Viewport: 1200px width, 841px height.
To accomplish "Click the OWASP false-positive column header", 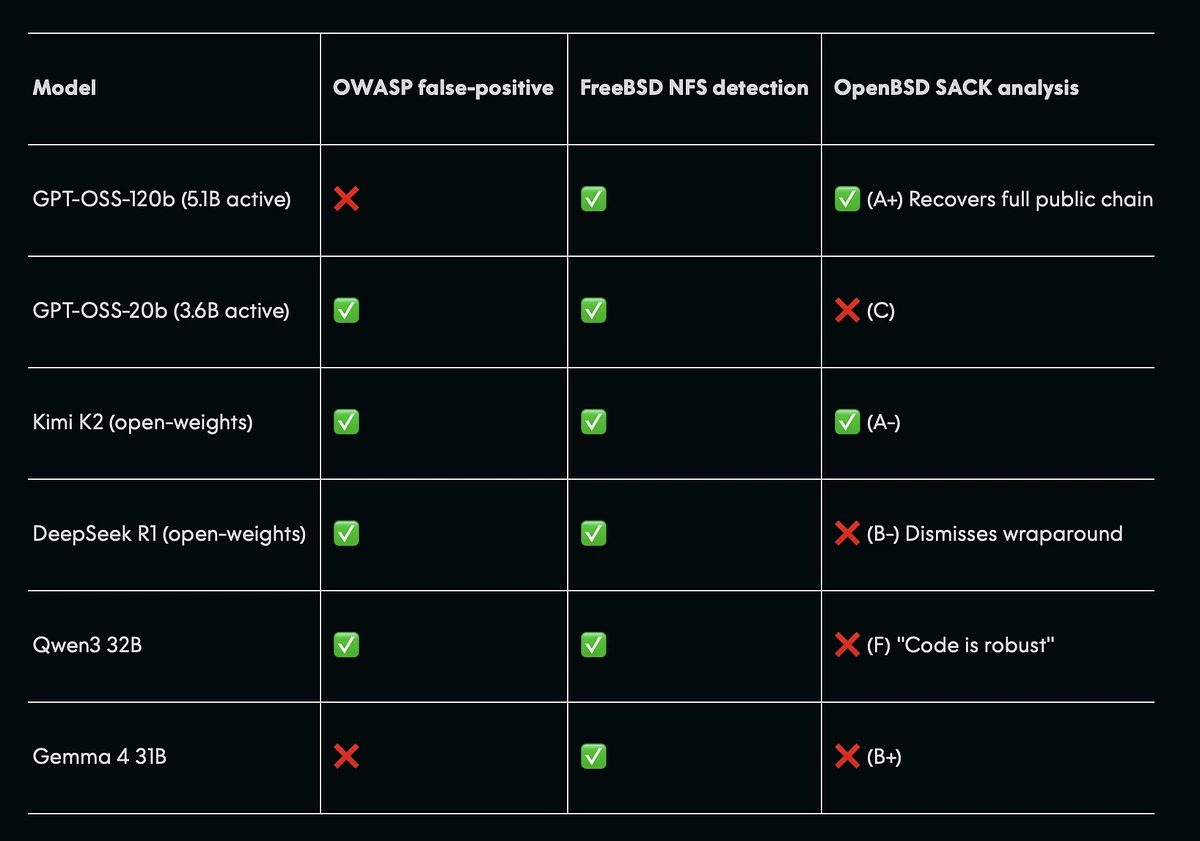I will tap(443, 88).
